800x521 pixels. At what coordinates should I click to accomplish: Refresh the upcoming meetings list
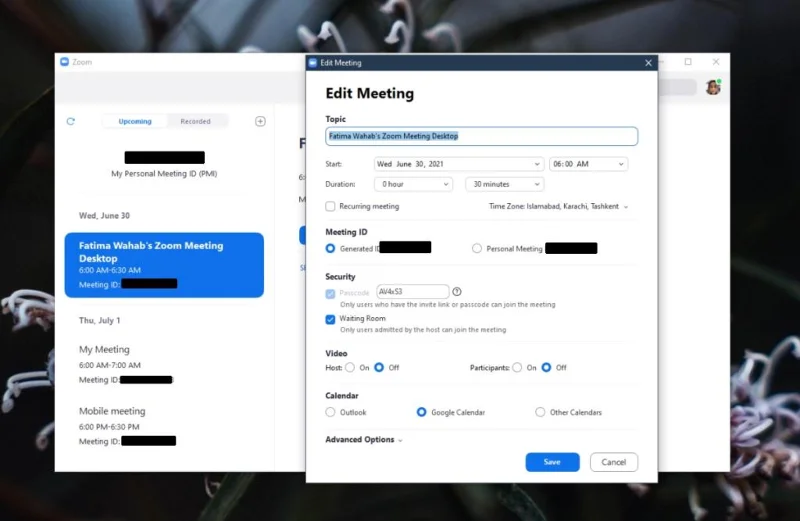(70, 121)
